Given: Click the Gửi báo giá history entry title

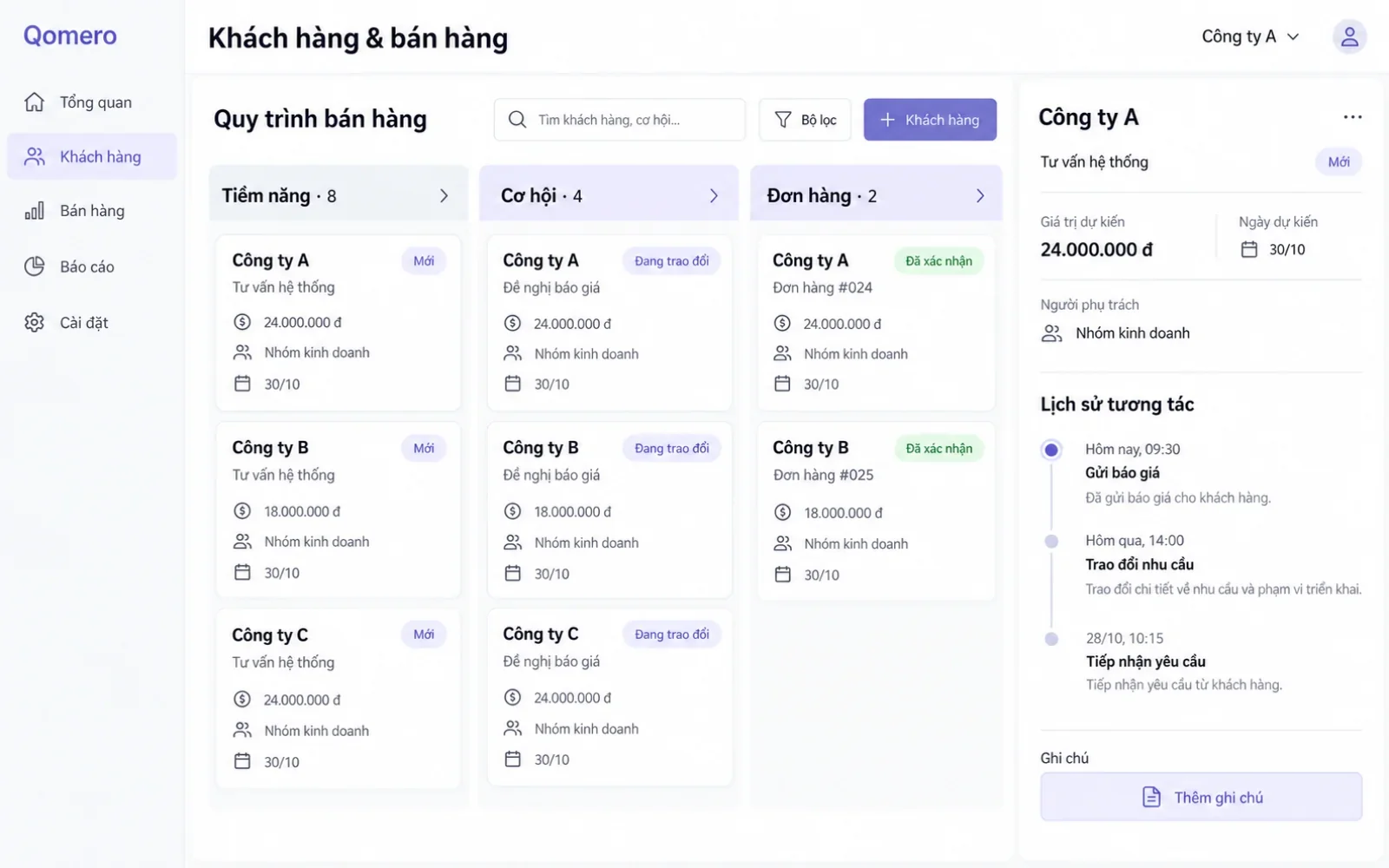Looking at the screenshot, I should tap(1122, 473).
